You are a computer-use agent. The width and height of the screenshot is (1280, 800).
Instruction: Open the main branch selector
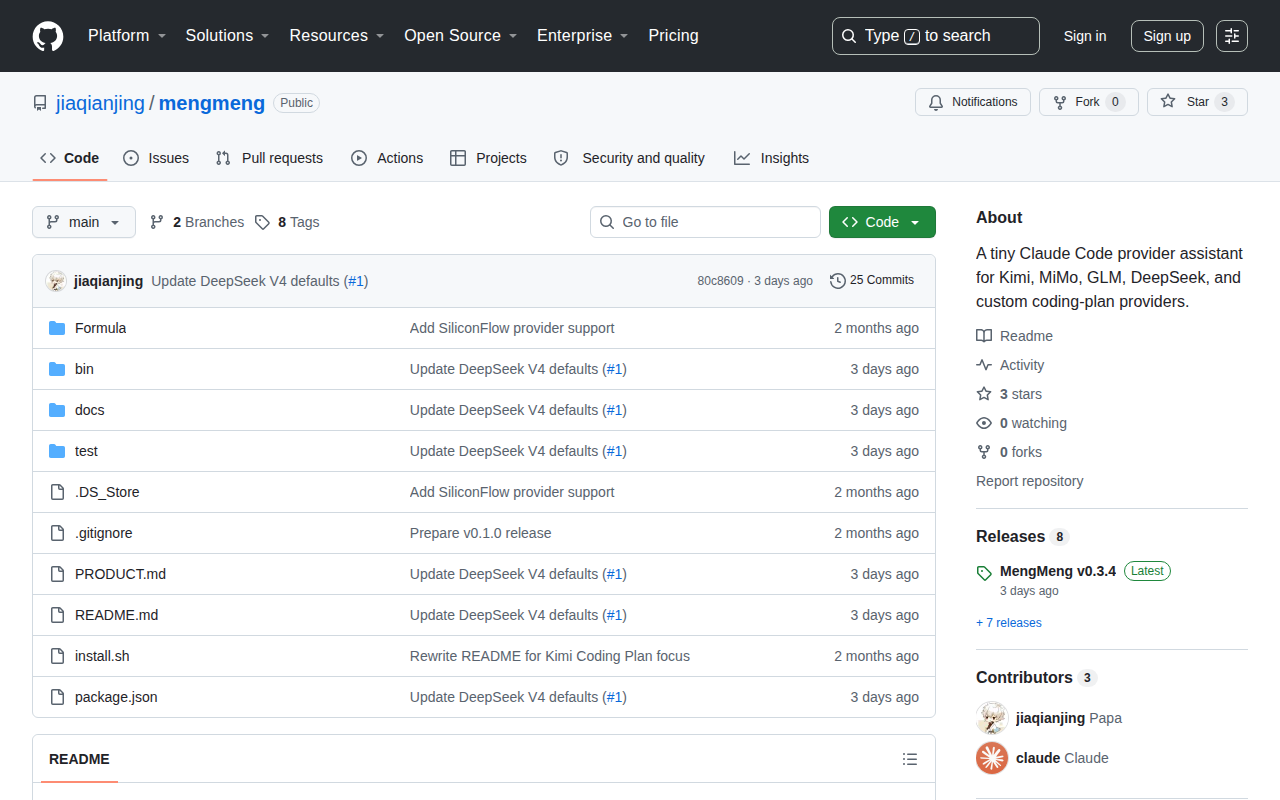pyautogui.click(x=84, y=222)
